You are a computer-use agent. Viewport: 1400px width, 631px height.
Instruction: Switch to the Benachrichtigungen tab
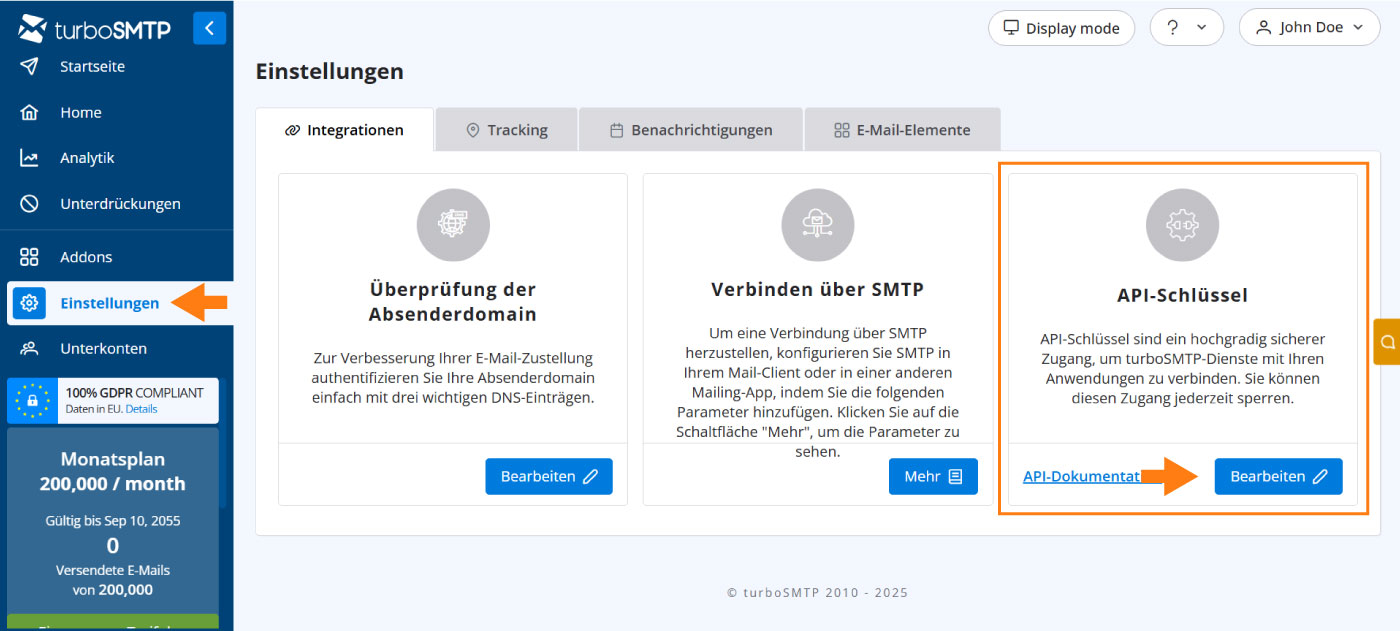(691, 130)
